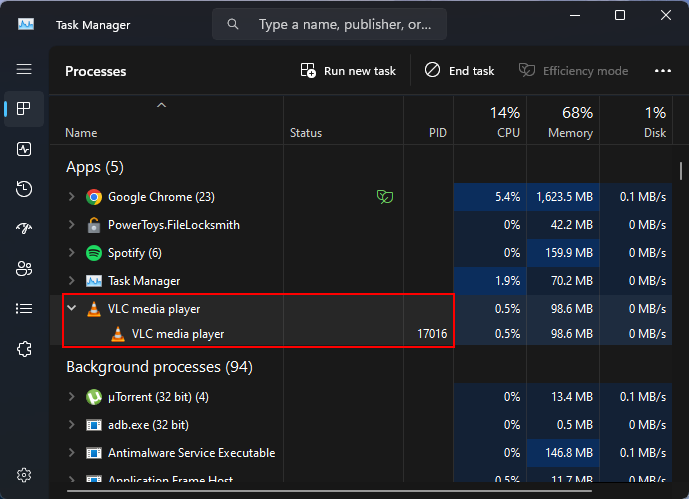Collapse the VLC media player group
Viewport: 689px width, 499px height.
click(x=71, y=309)
